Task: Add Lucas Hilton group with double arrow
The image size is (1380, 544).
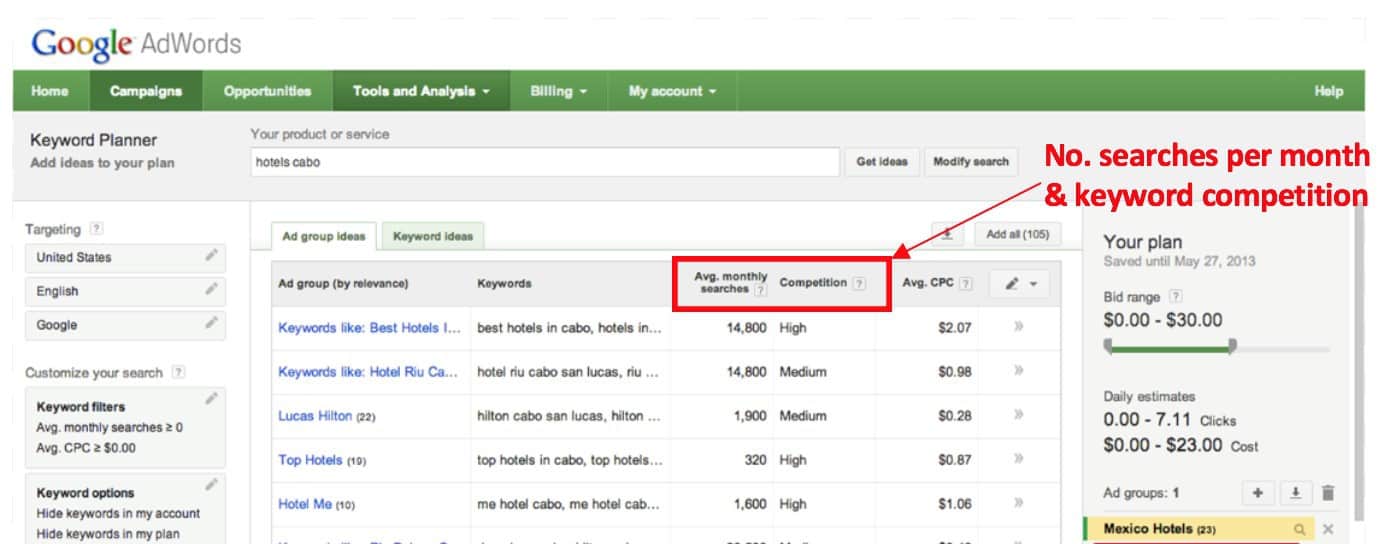Action: click(1018, 415)
